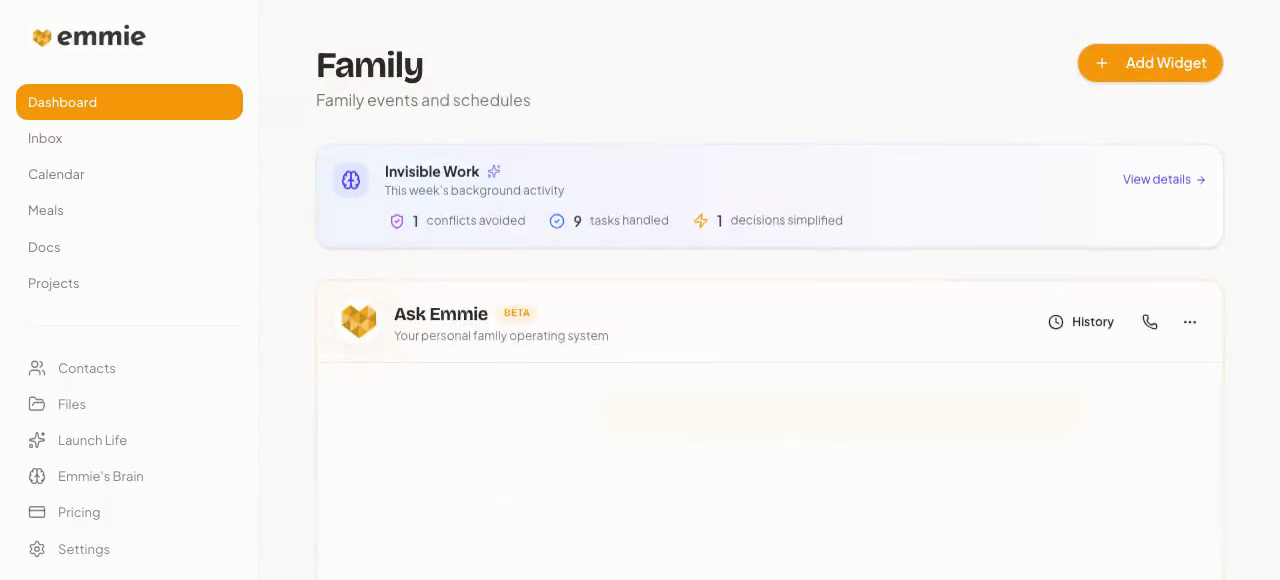This screenshot has width=1280, height=580.
Task: Open the ellipsis menu on Ask Emmie
Action: point(1189,322)
